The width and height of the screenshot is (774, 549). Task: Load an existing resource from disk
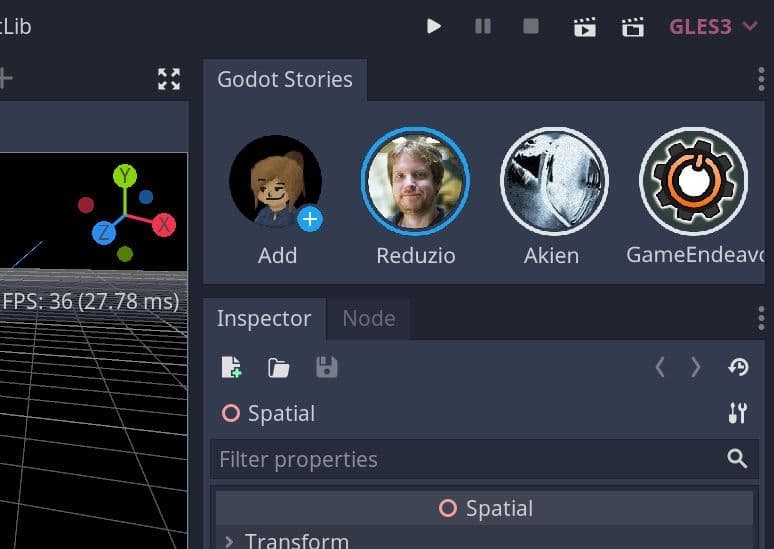coord(278,368)
